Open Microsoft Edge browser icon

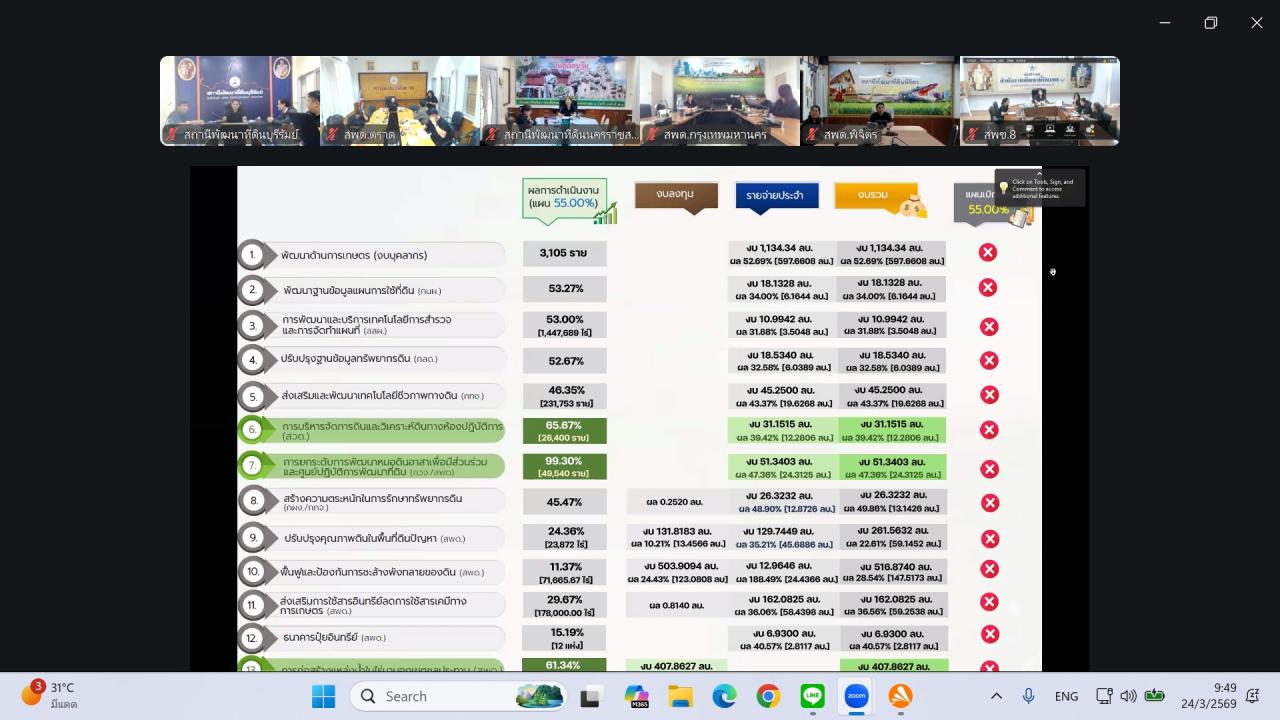(x=724, y=696)
